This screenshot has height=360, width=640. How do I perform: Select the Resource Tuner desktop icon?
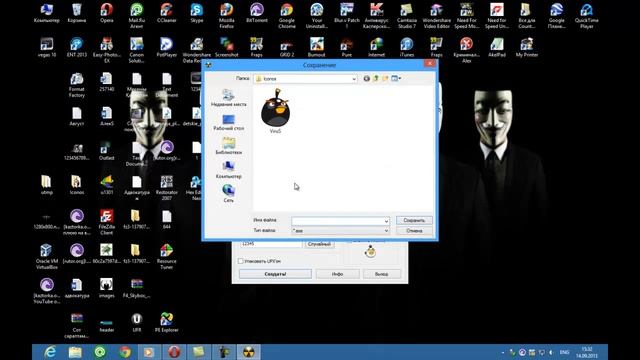167,257
